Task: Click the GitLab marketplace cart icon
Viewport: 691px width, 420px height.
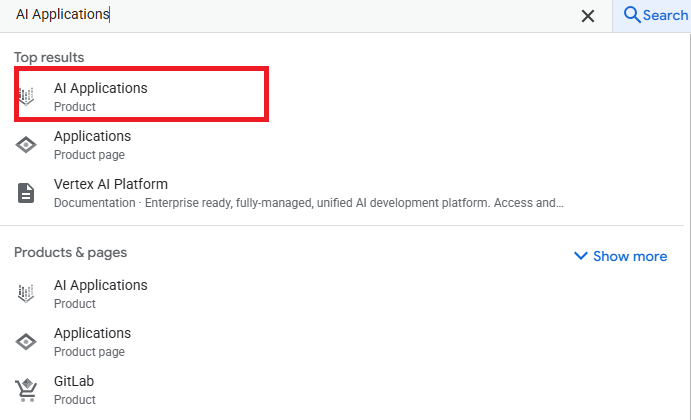Action: pyautogui.click(x=26, y=390)
